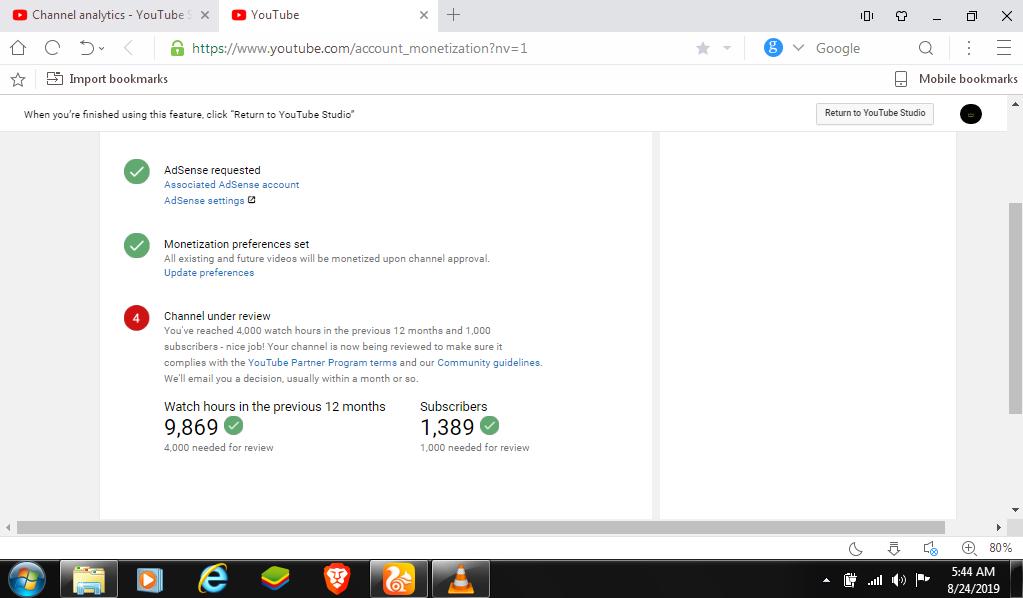
Task: Open the vertical three-dot menu
Action: click(x=969, y=48)
